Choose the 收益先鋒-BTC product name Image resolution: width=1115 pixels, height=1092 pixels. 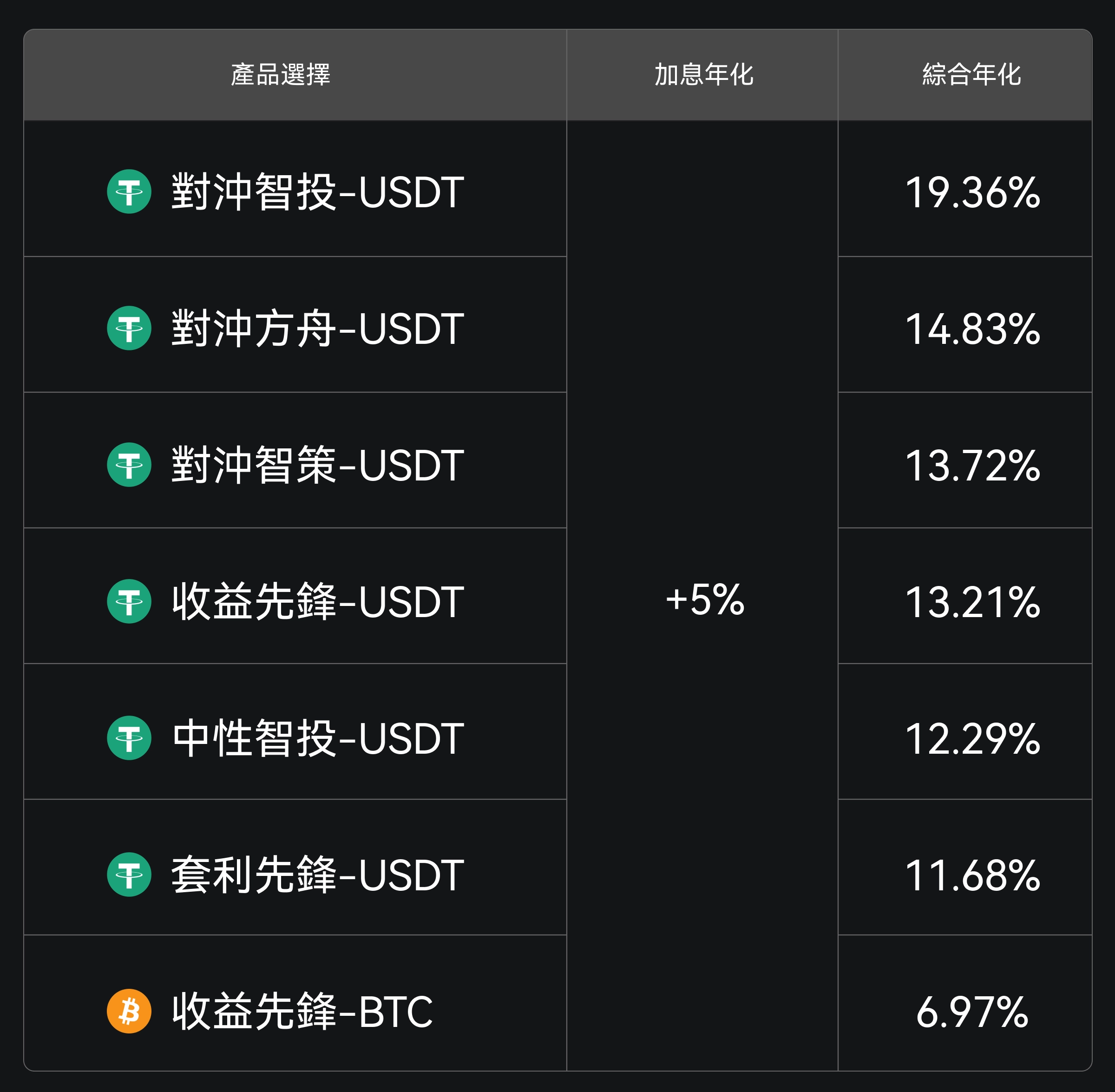302,1011
